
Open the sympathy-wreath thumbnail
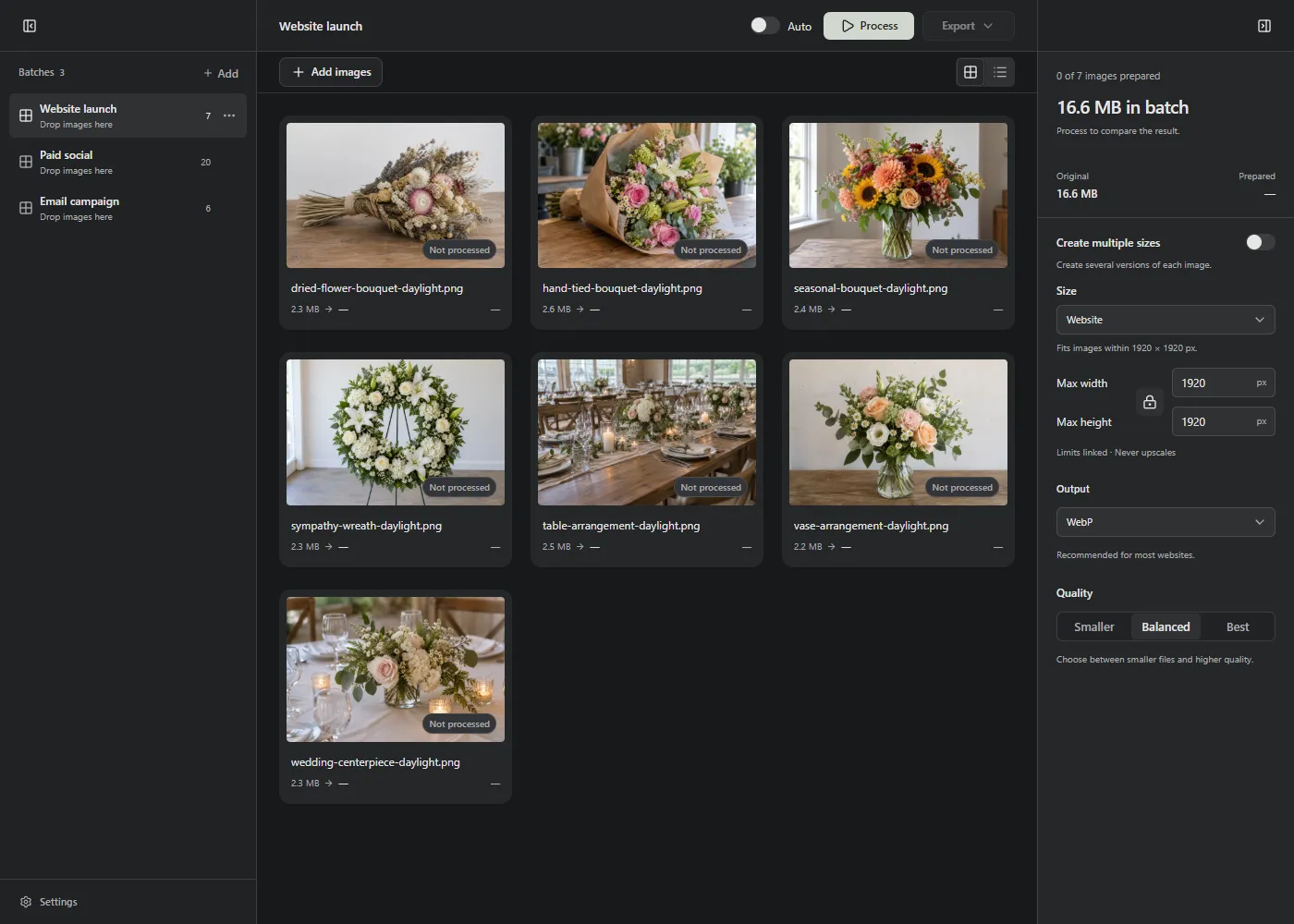point(396,432)
